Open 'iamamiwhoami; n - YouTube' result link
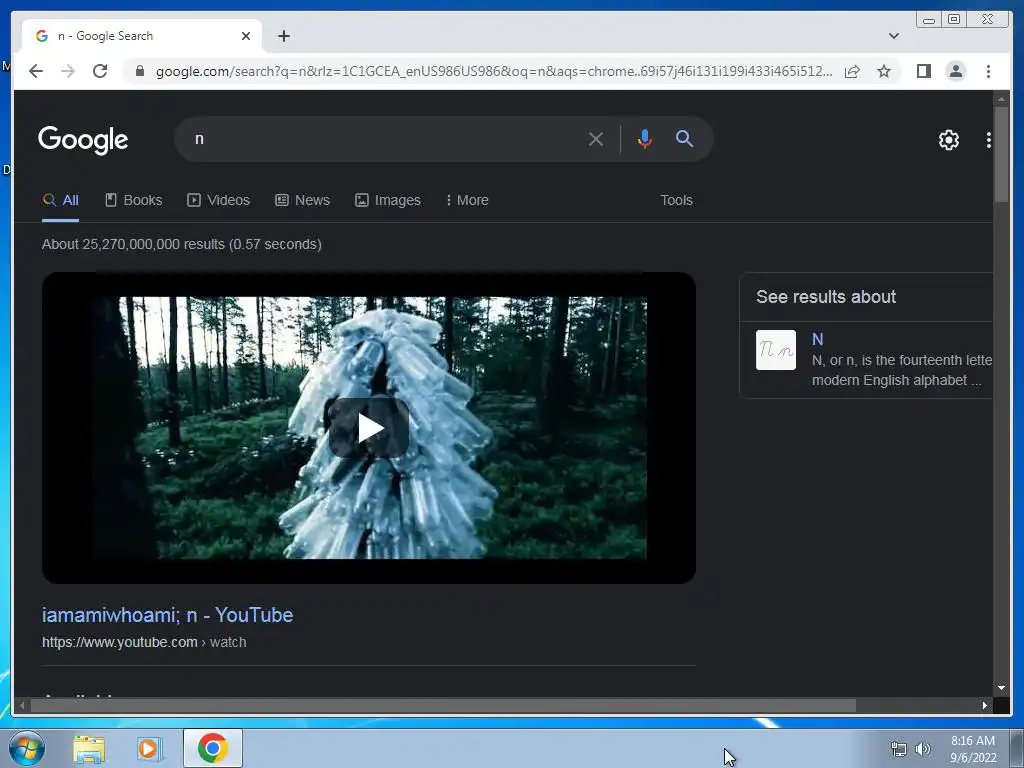 167,615
